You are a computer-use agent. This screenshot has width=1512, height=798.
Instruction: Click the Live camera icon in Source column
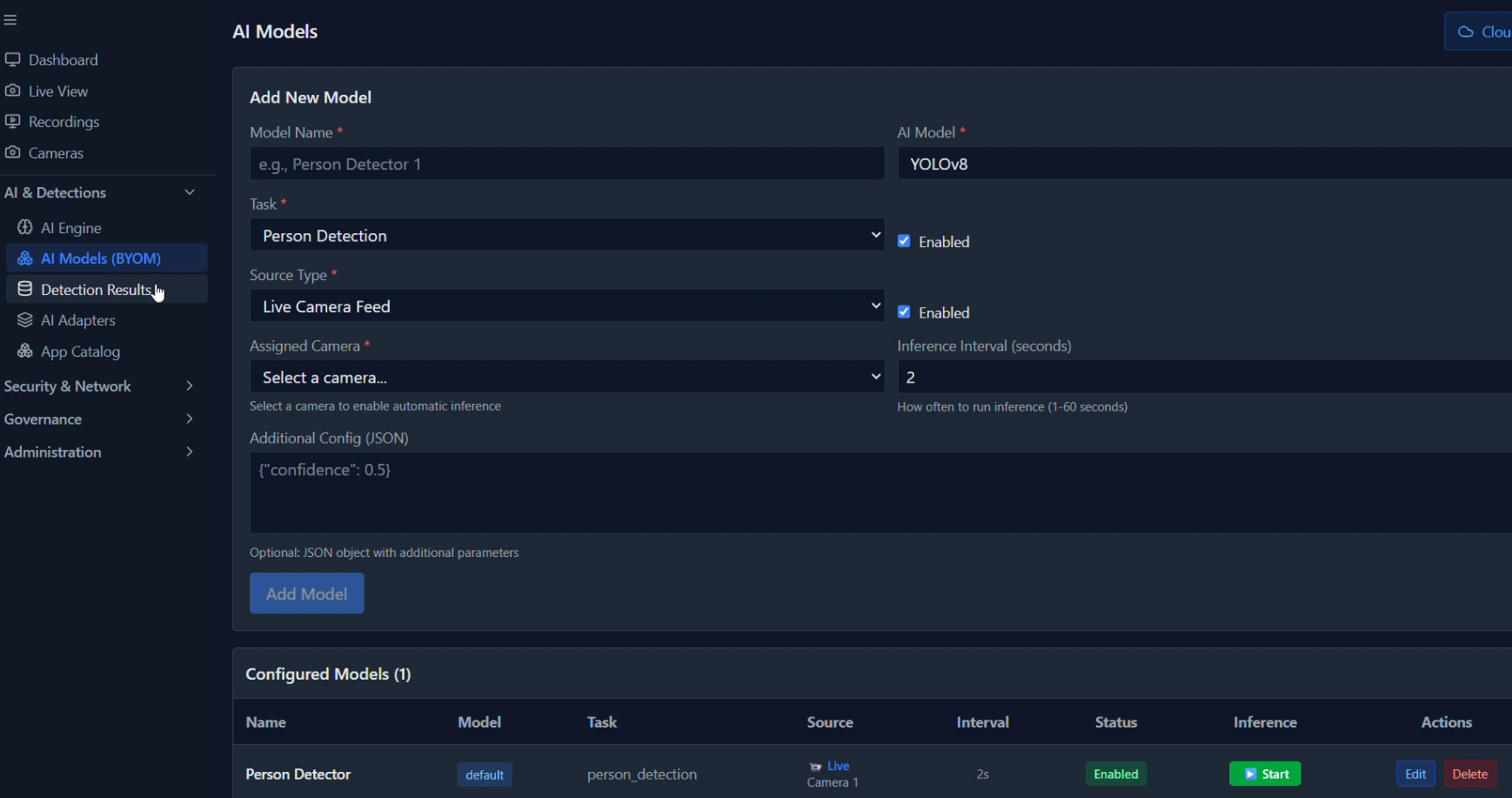815,767
